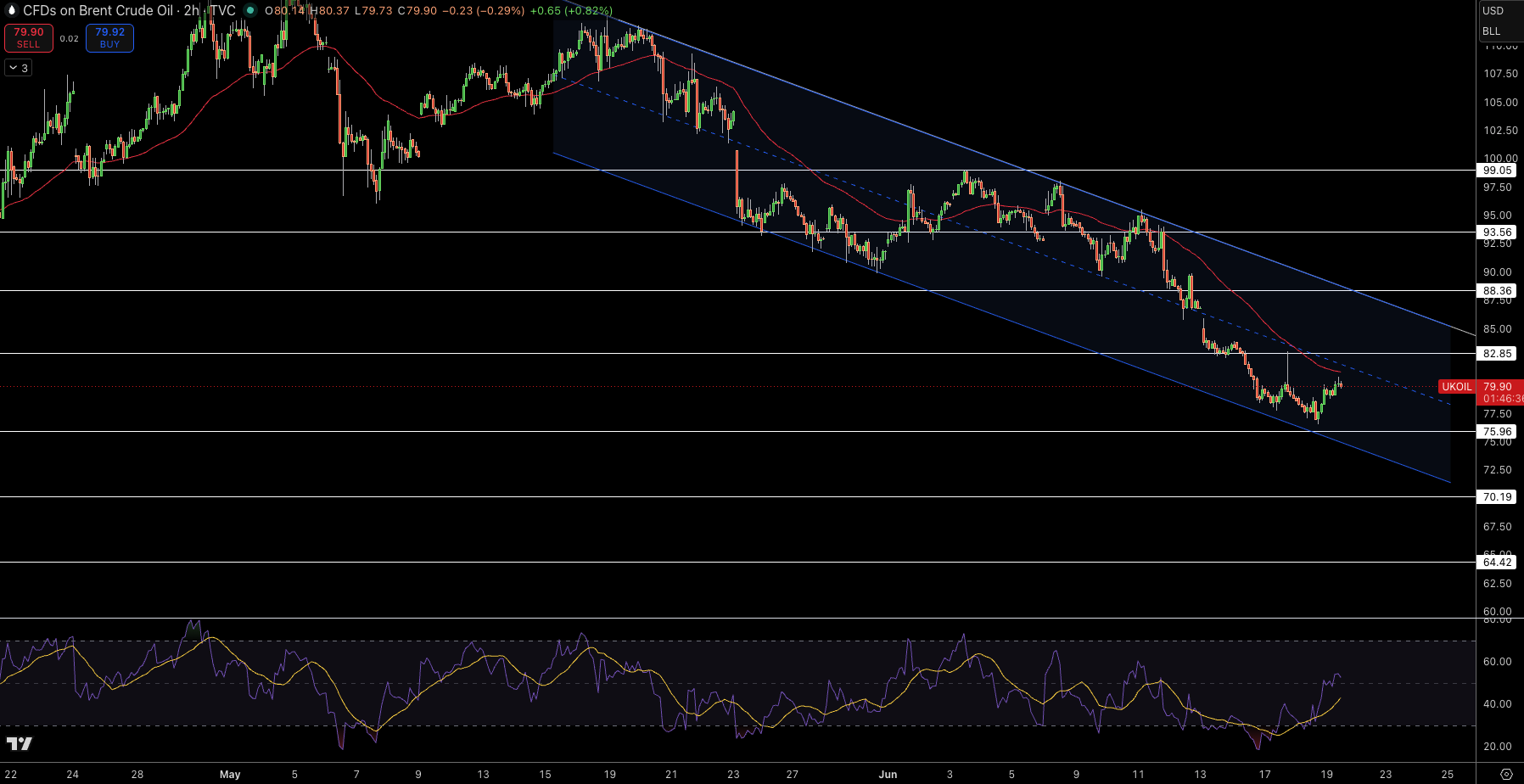1524x784 pixels.
Task: Select the 75.96 horizontal line price label
Action: tap(1497, 431)
